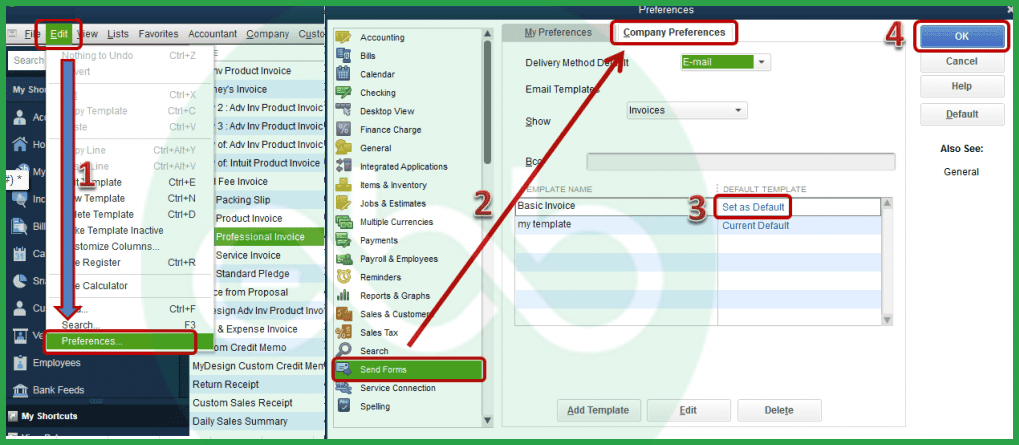
Task: Select the my template row
Action: pos(697,225)
